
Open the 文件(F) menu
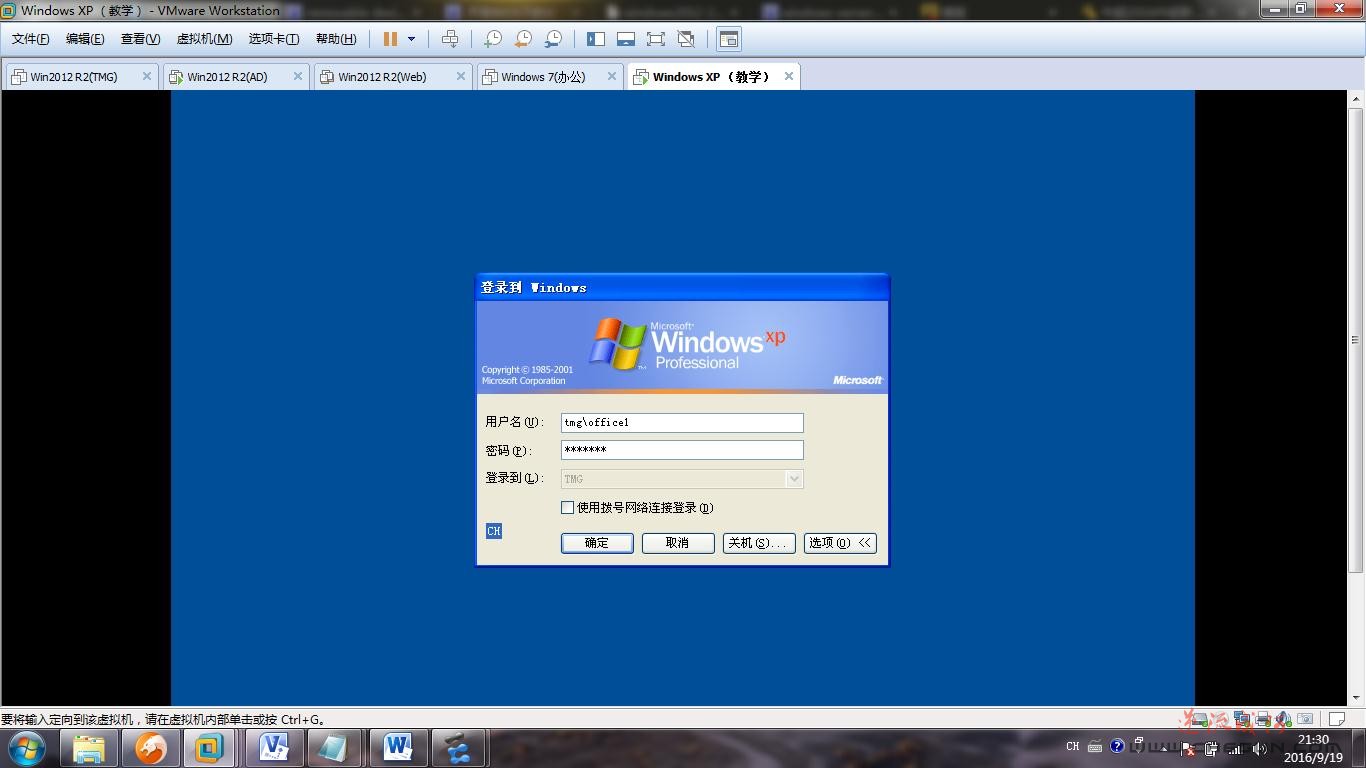coord(31,39)
